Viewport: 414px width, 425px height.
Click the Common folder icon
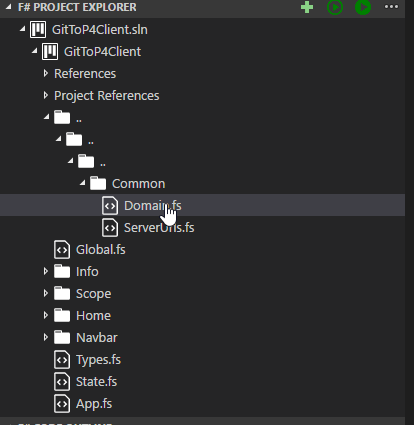coord(98,183)
